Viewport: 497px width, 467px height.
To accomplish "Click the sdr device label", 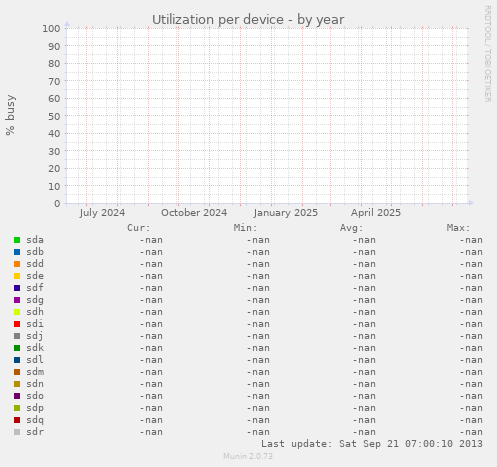I will pos(35,432).
